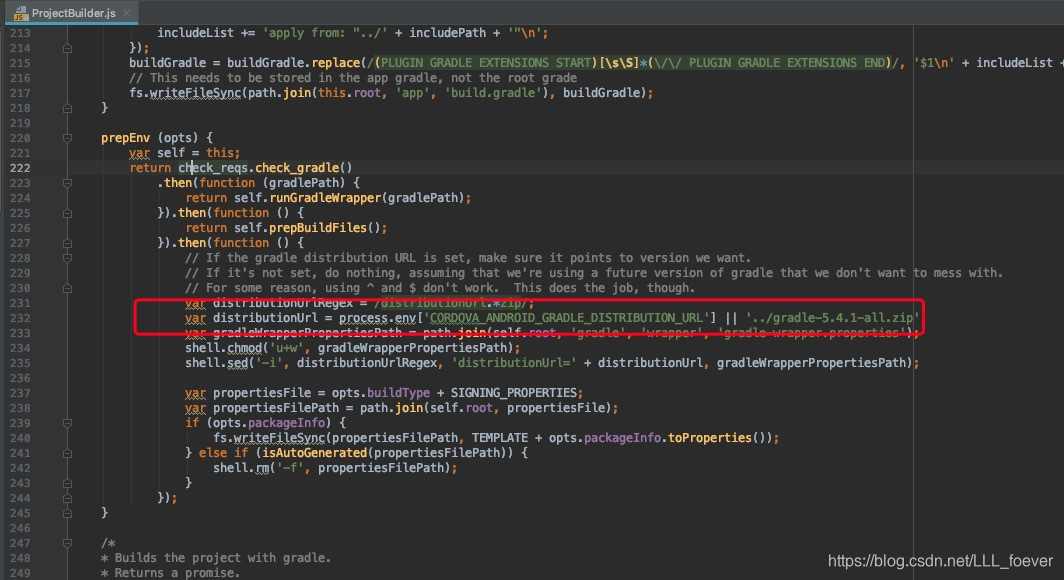
Task: Click the '../gradle-5.4.1-all.zip' string
Action: (x=832, y=317)
